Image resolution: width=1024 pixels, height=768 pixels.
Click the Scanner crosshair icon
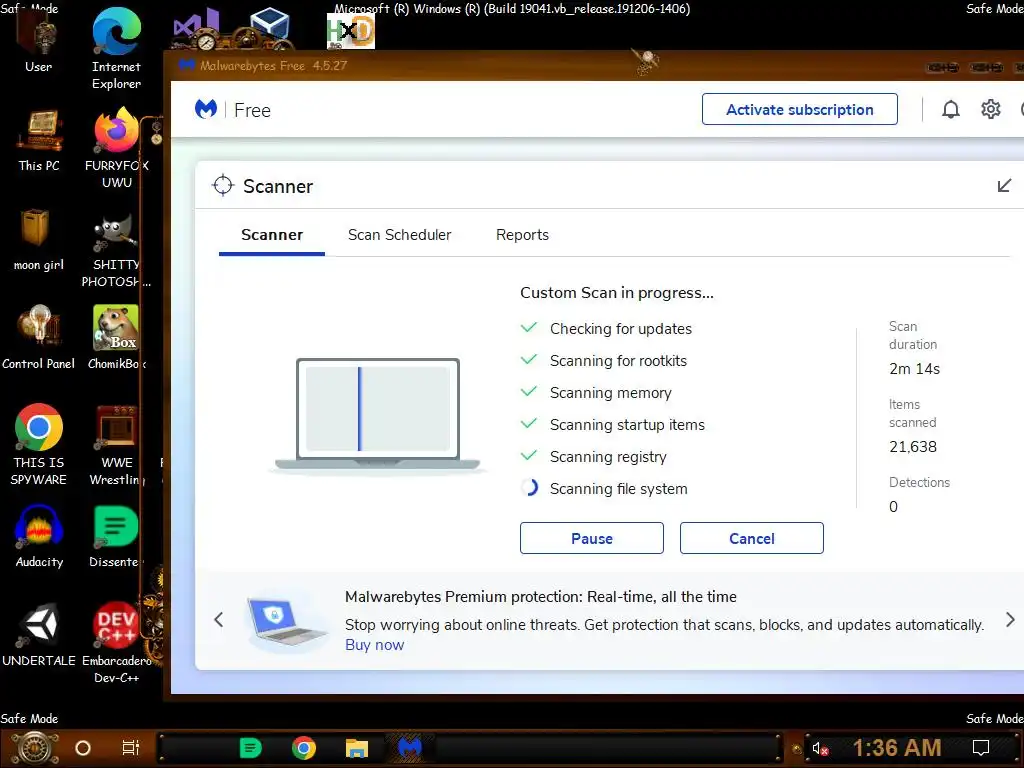click(223, 185)
